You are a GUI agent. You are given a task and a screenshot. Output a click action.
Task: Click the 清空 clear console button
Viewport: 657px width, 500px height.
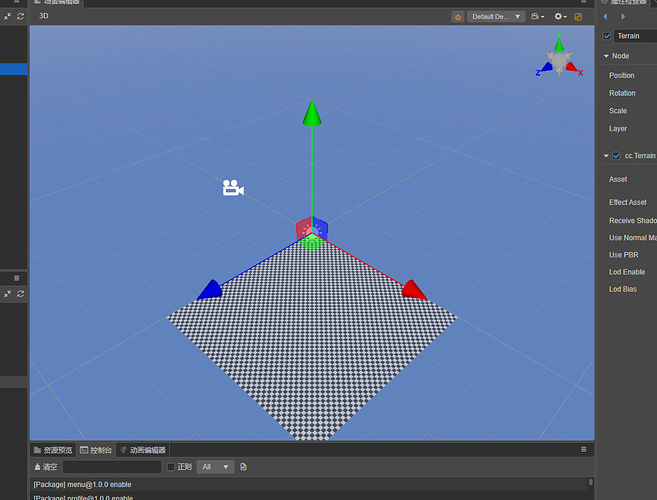(46, 466)
